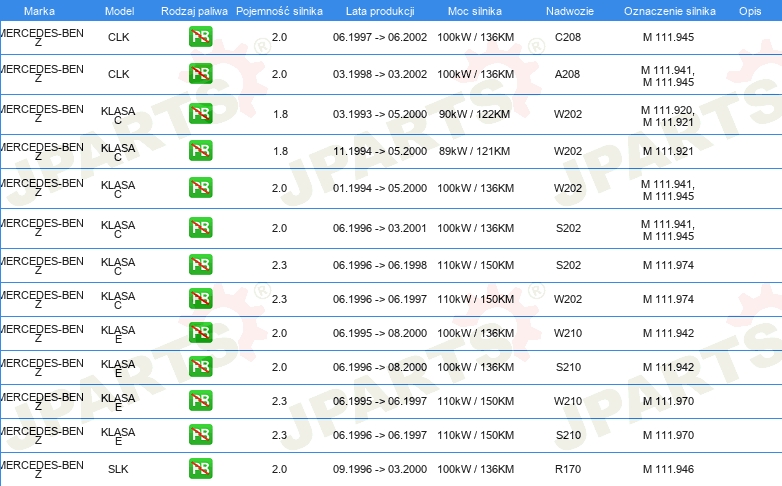Image resolution: width=782 pixels, height=486 pixels.
Task: Click the Opis column header
Action: tap(750, 11)
